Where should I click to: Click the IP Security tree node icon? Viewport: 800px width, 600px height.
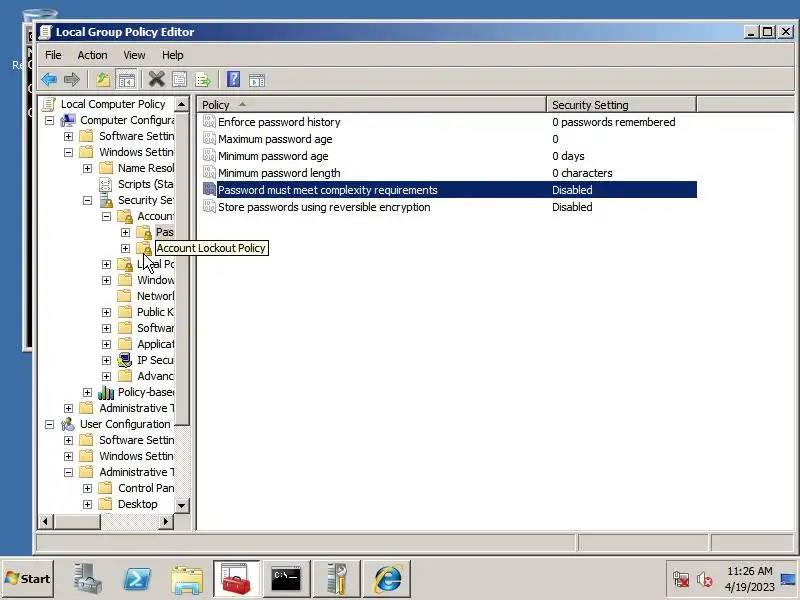point(125,360)
